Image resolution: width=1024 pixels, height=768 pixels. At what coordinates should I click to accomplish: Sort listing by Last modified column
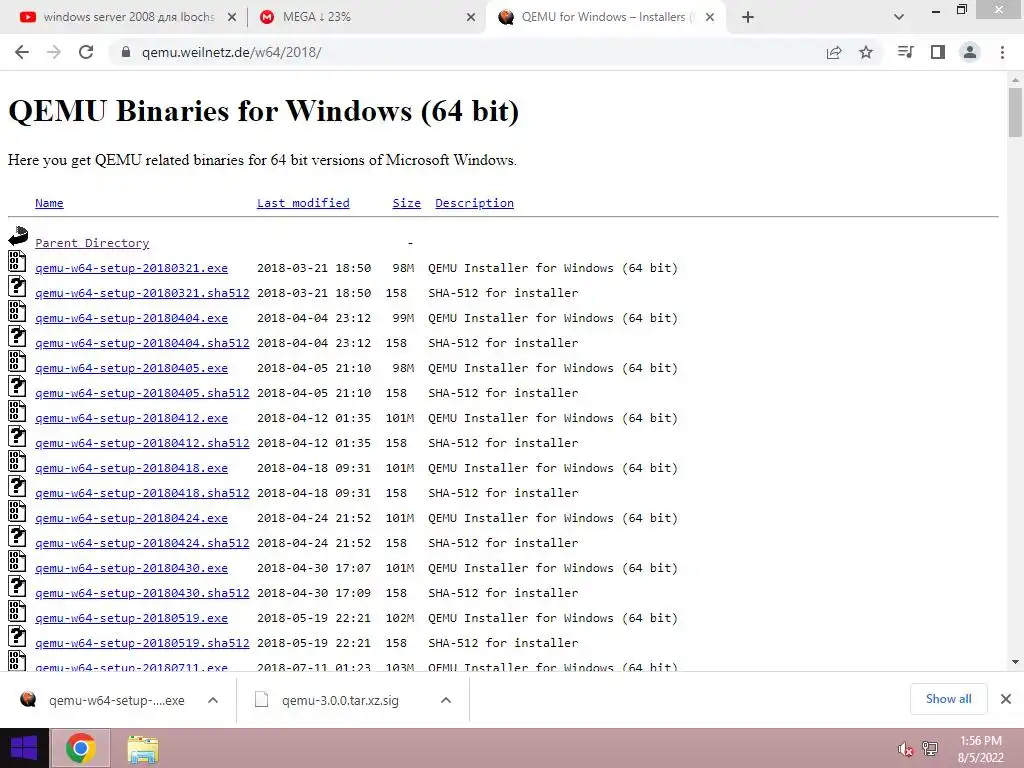(x=303, y=203)
